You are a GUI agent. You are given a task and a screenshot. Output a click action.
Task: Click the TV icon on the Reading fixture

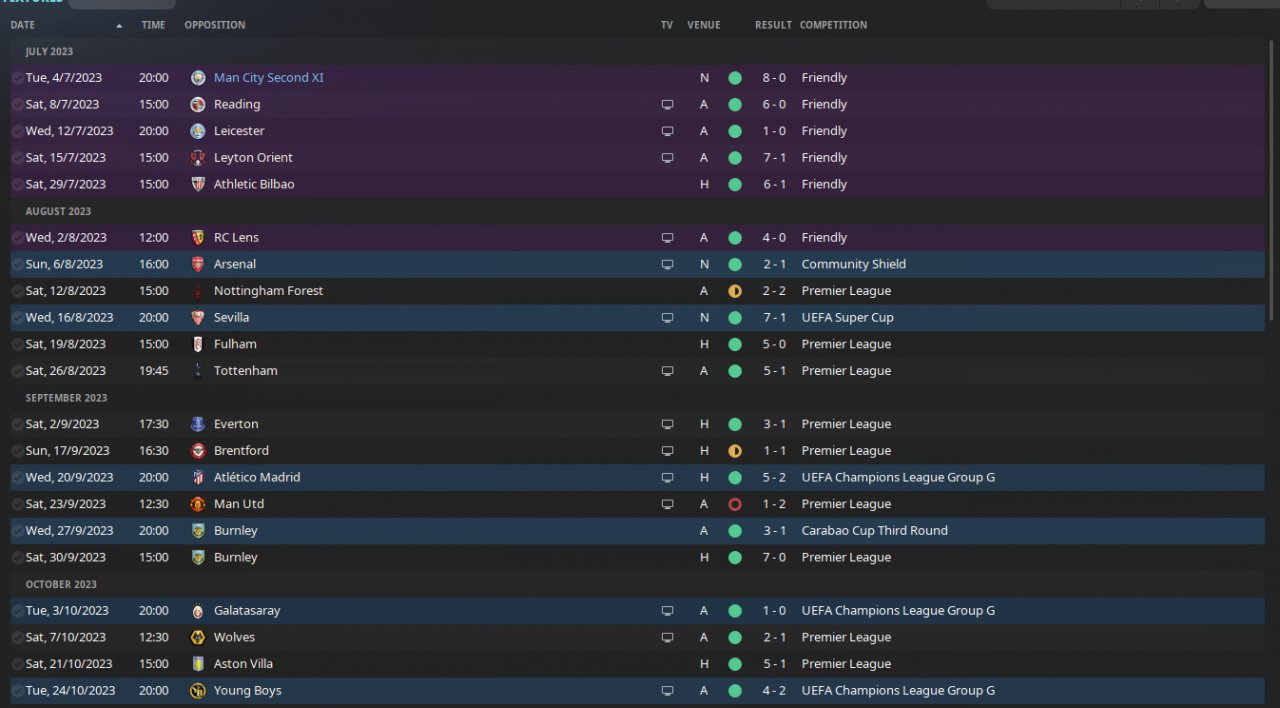667,104
